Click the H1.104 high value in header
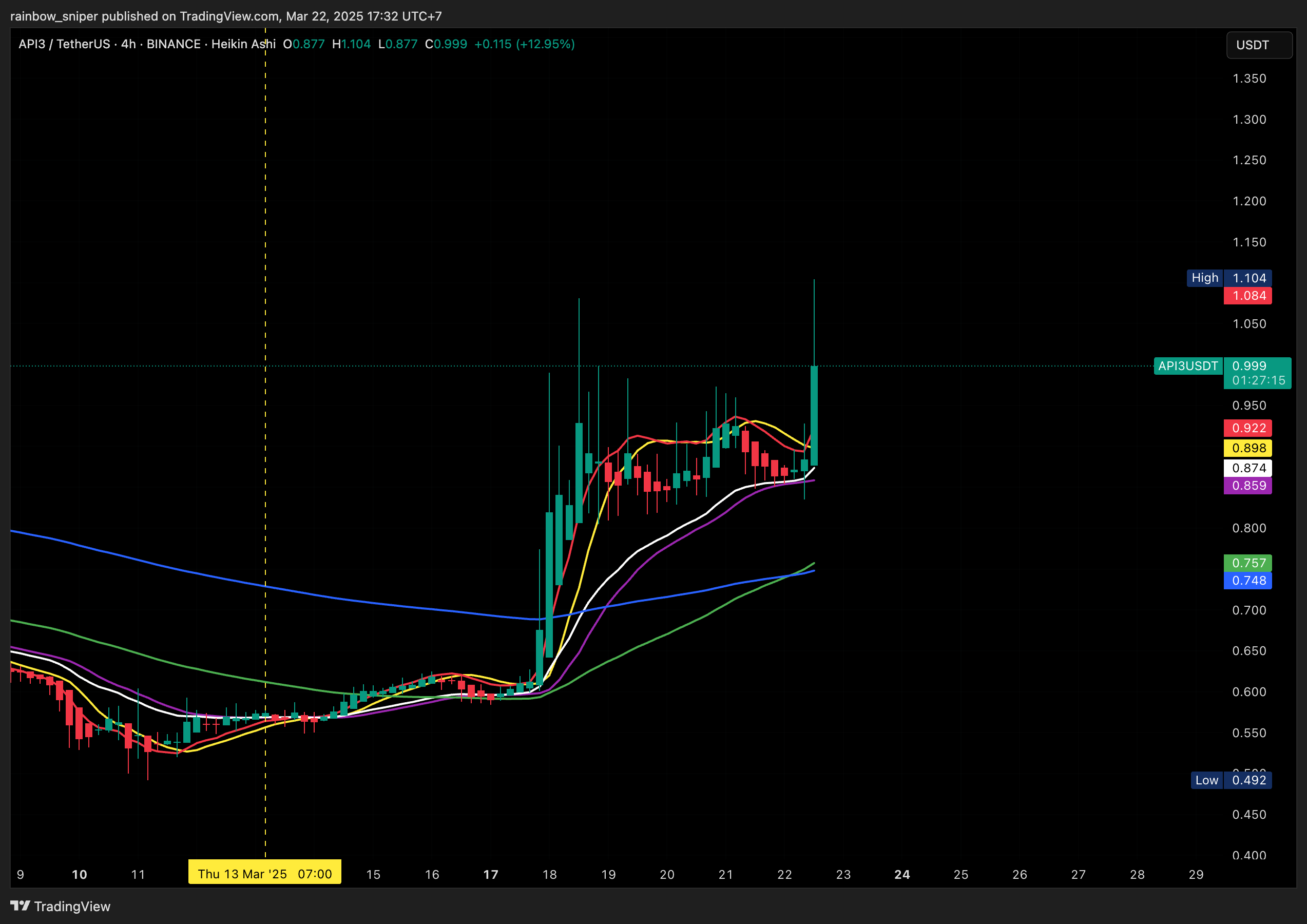 [x=351, y=44]
